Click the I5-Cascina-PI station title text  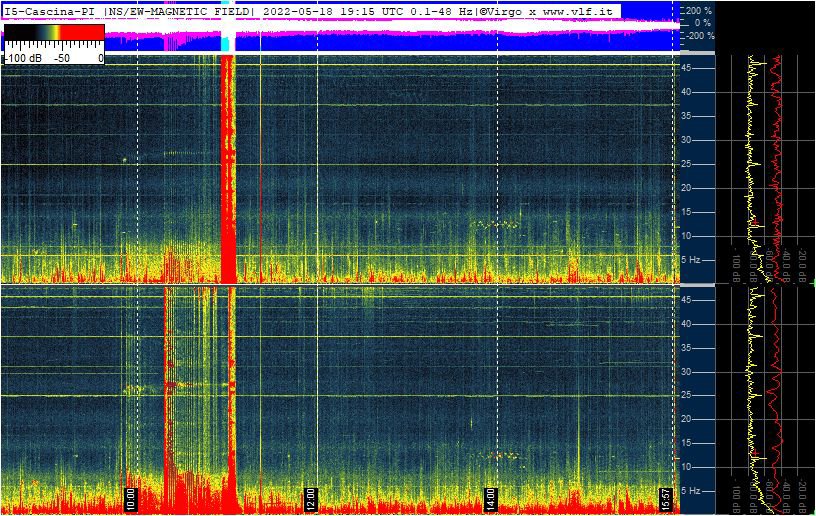50,10
